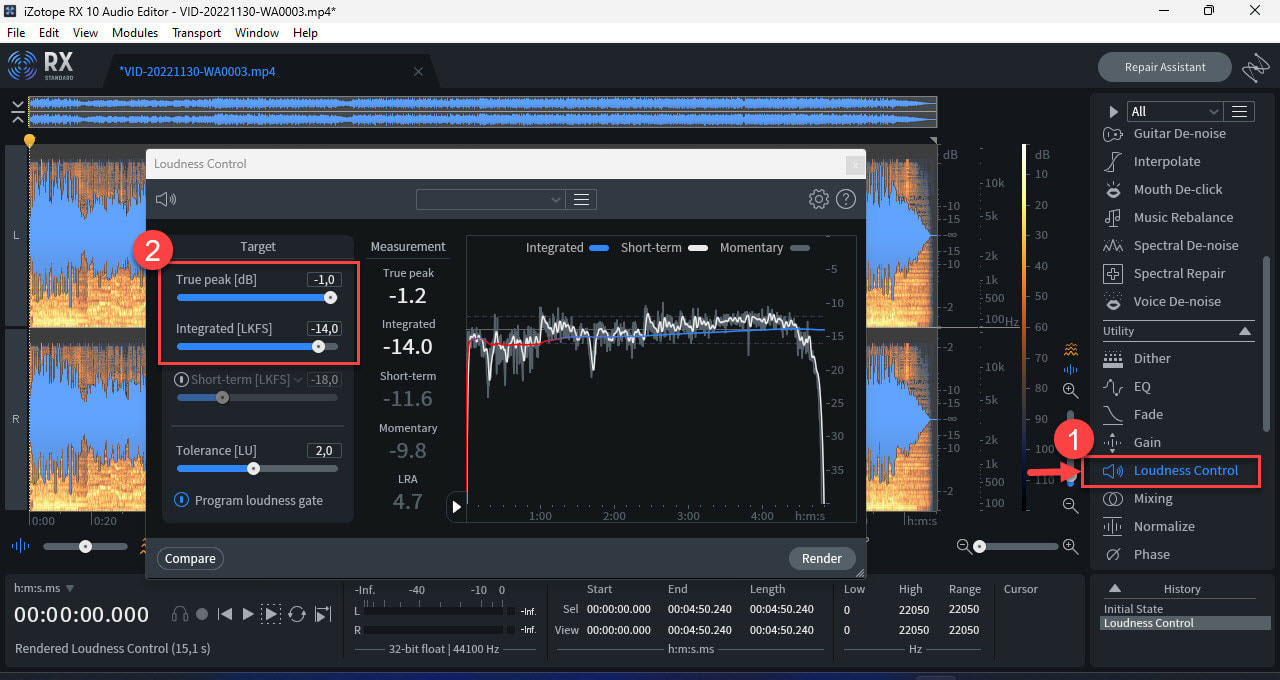Open the Short-term LKFS type dropdown
Viewport: 1280px width, 680px height.
[x=297, y=380]
